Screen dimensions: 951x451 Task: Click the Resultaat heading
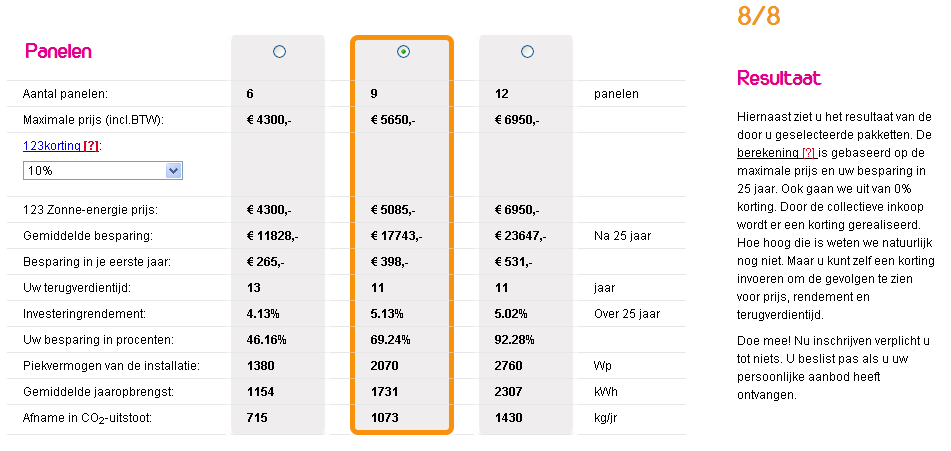[779, 78]
